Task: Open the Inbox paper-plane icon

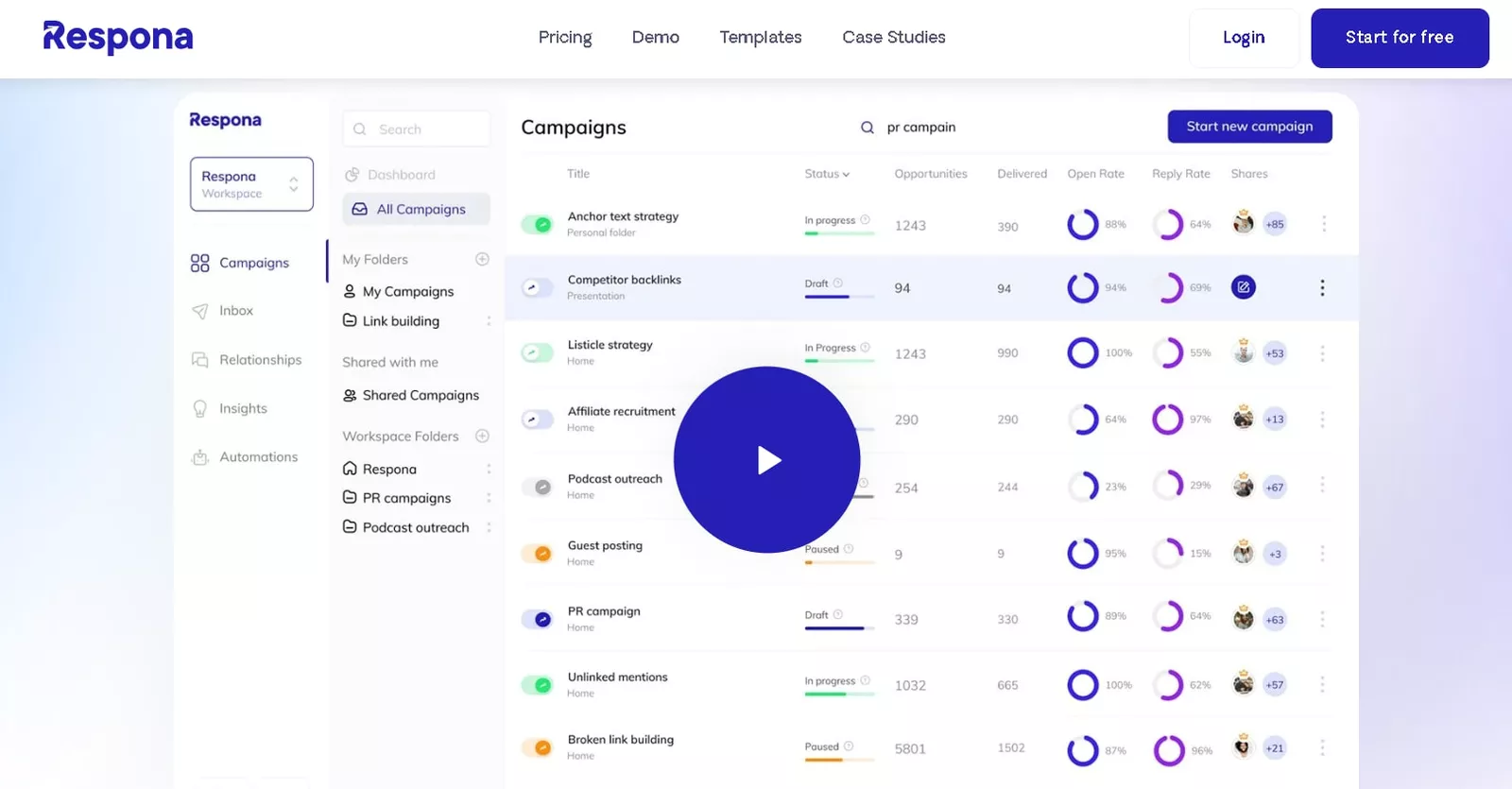Action: [x=200, y=311]
